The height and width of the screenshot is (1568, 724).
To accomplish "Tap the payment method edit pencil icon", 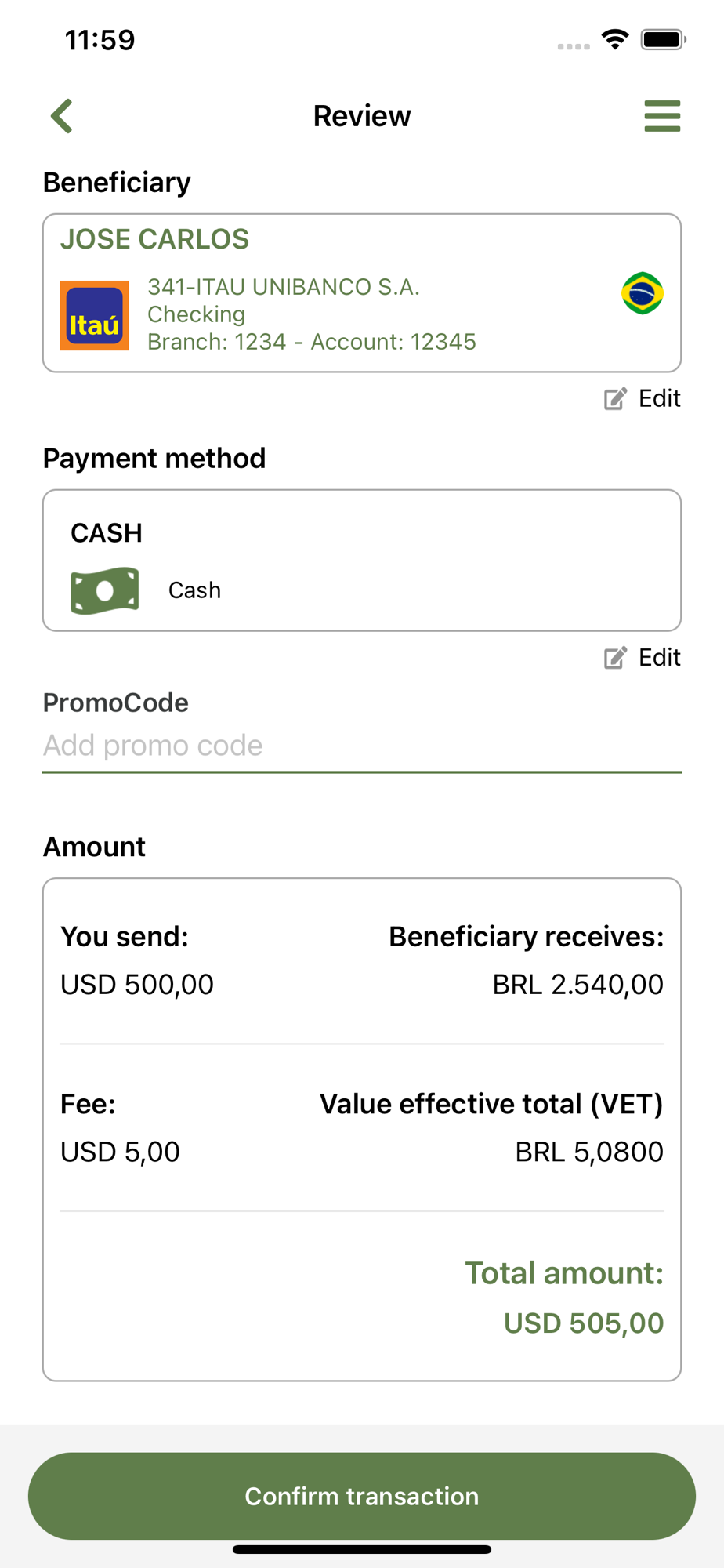I will 616,658.
